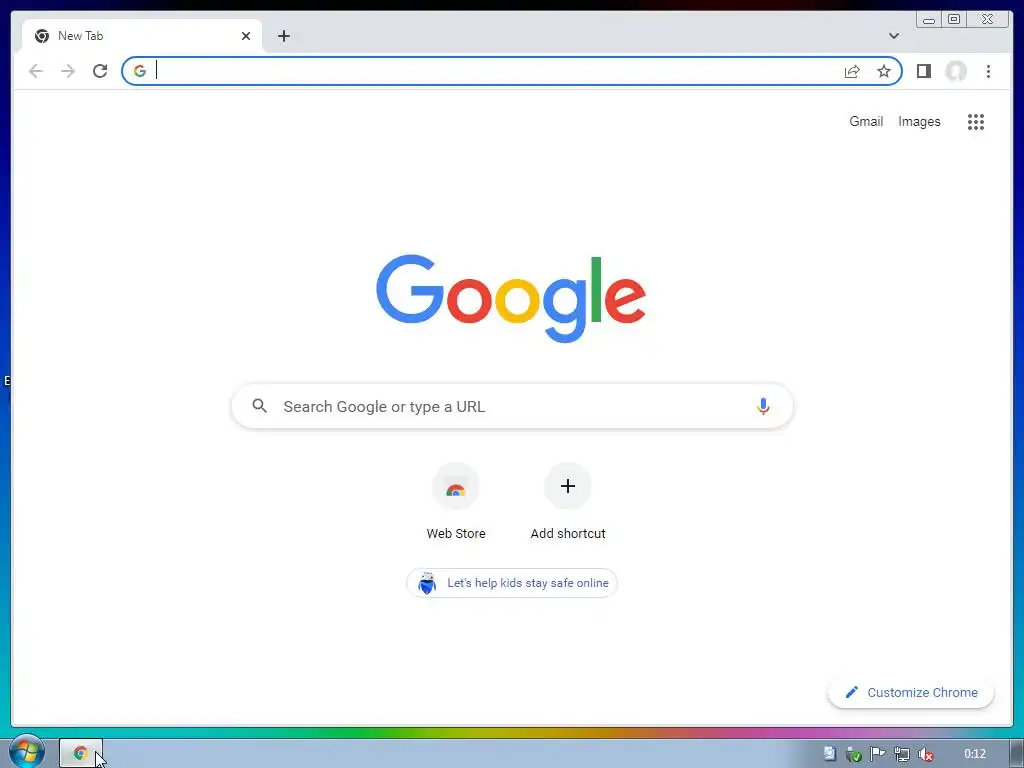The image size is (1024, 768).
Task: Open the muted volume tray icon
Action: coord(925,754)
